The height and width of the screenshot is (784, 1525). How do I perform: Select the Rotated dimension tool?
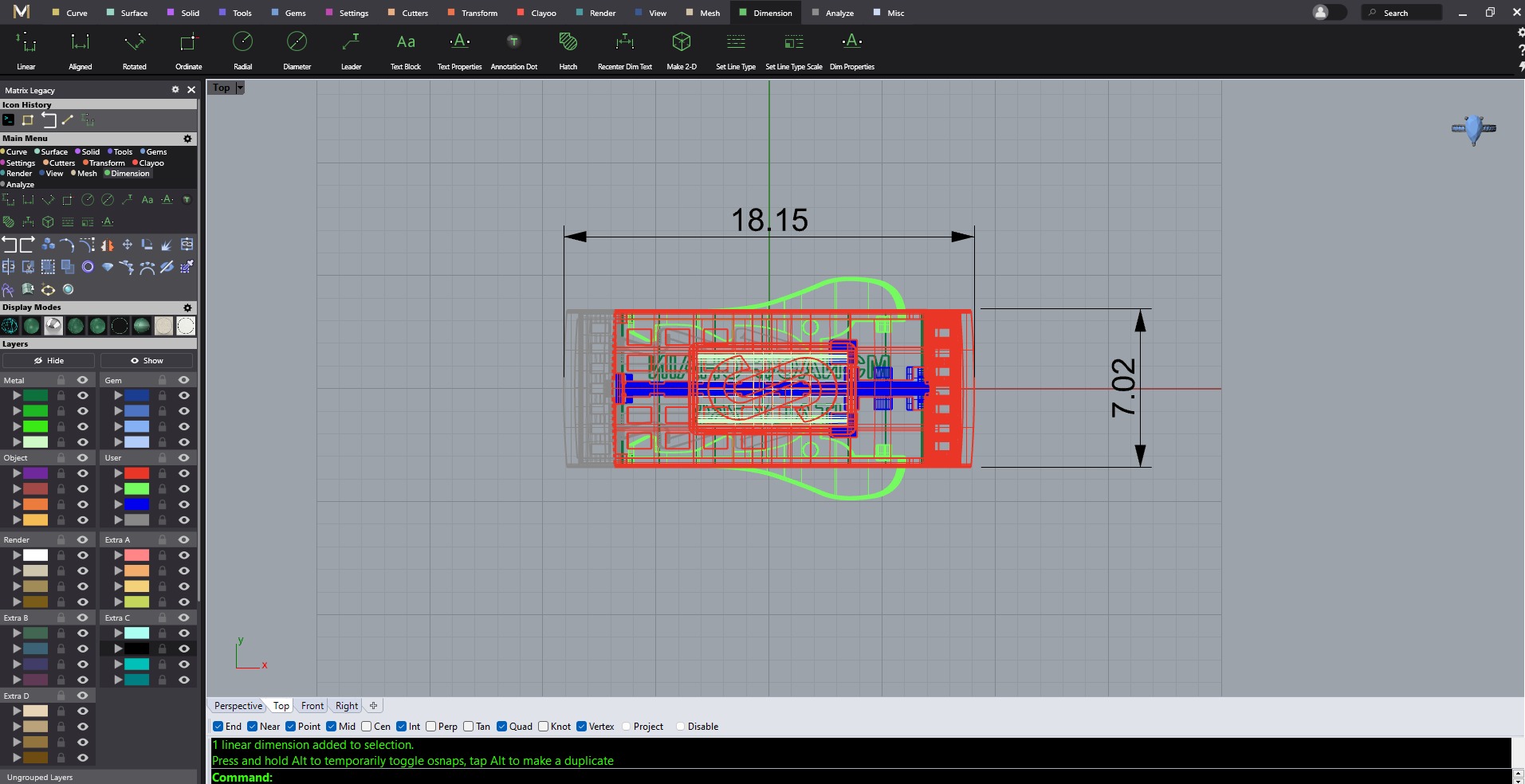coord(135,50)
